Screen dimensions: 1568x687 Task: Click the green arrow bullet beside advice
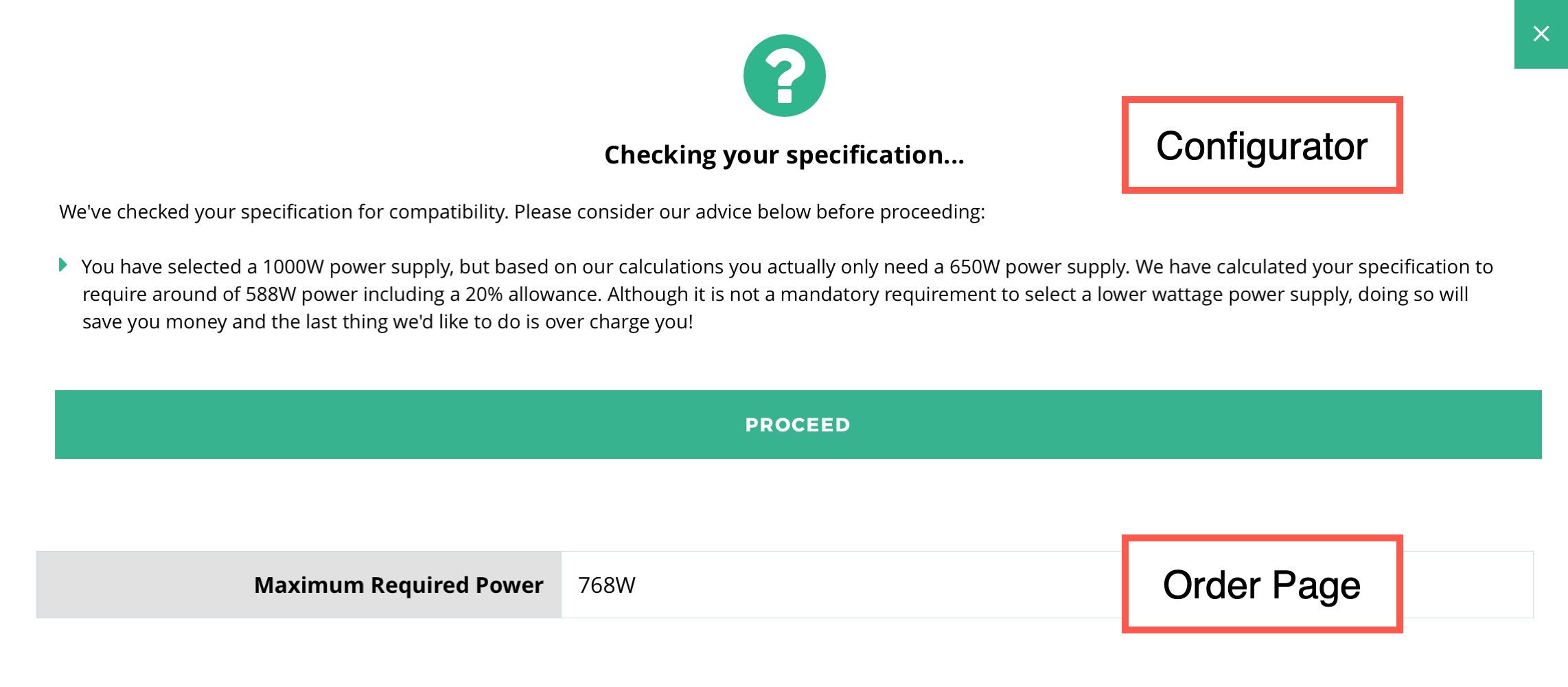(x=63, y=264)
